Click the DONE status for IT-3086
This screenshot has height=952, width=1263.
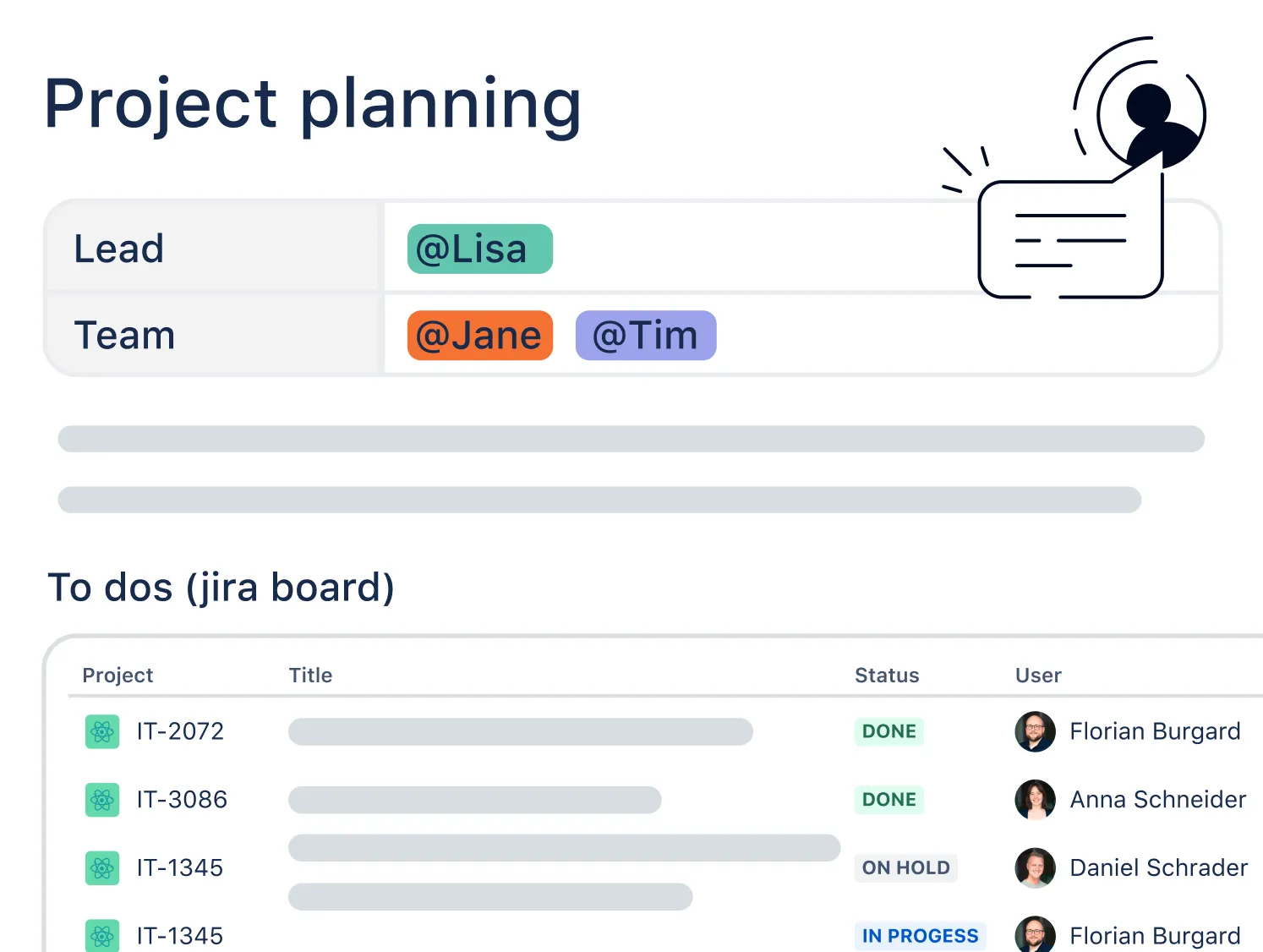click(888, 800)
